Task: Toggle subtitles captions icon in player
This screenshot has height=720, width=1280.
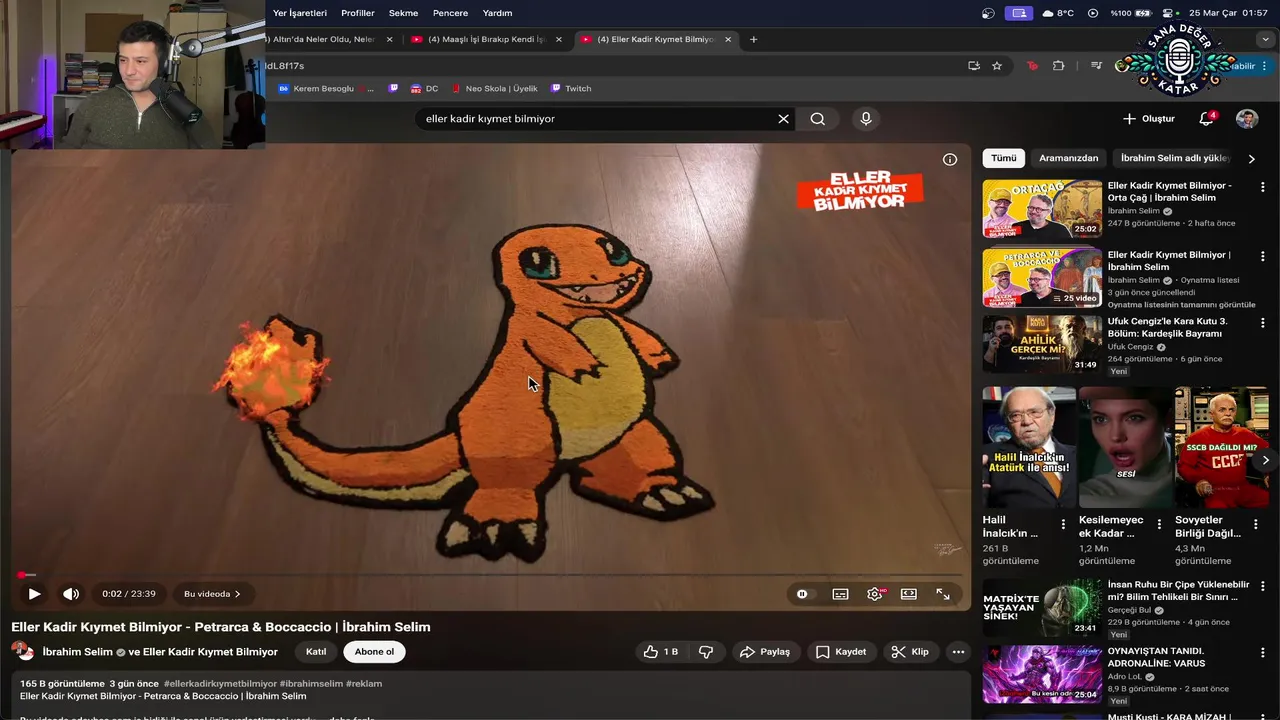Action: 841,594
